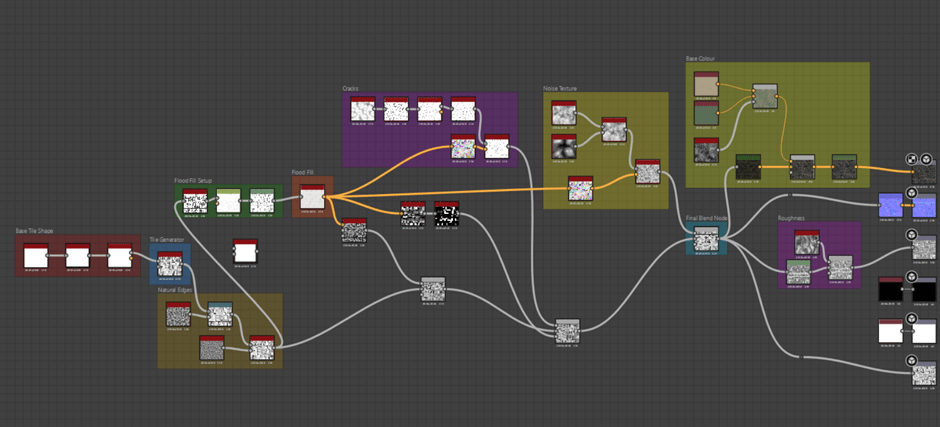Select pale-green header node in Flood Fill Setup
940x427 pixels.
coord(228,202)
